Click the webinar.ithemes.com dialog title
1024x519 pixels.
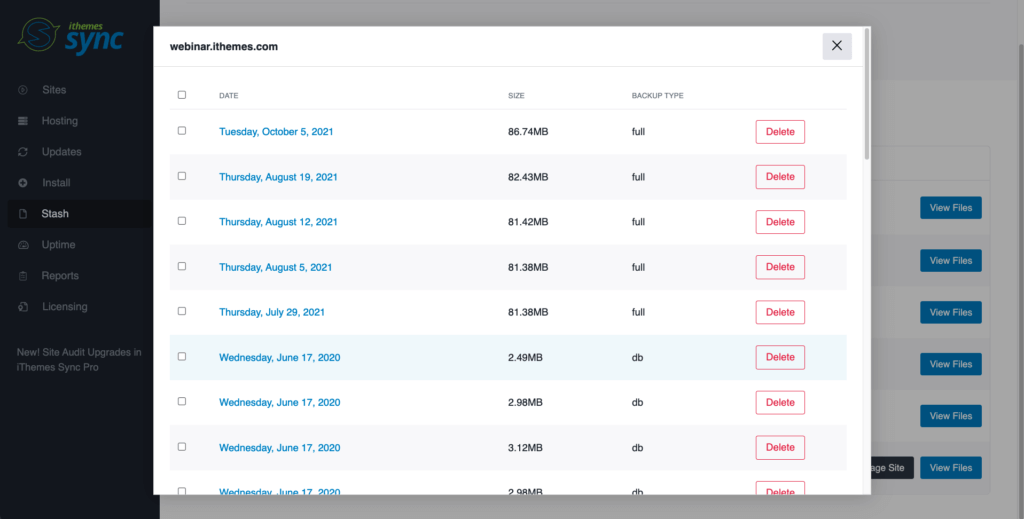click(223, 47)
